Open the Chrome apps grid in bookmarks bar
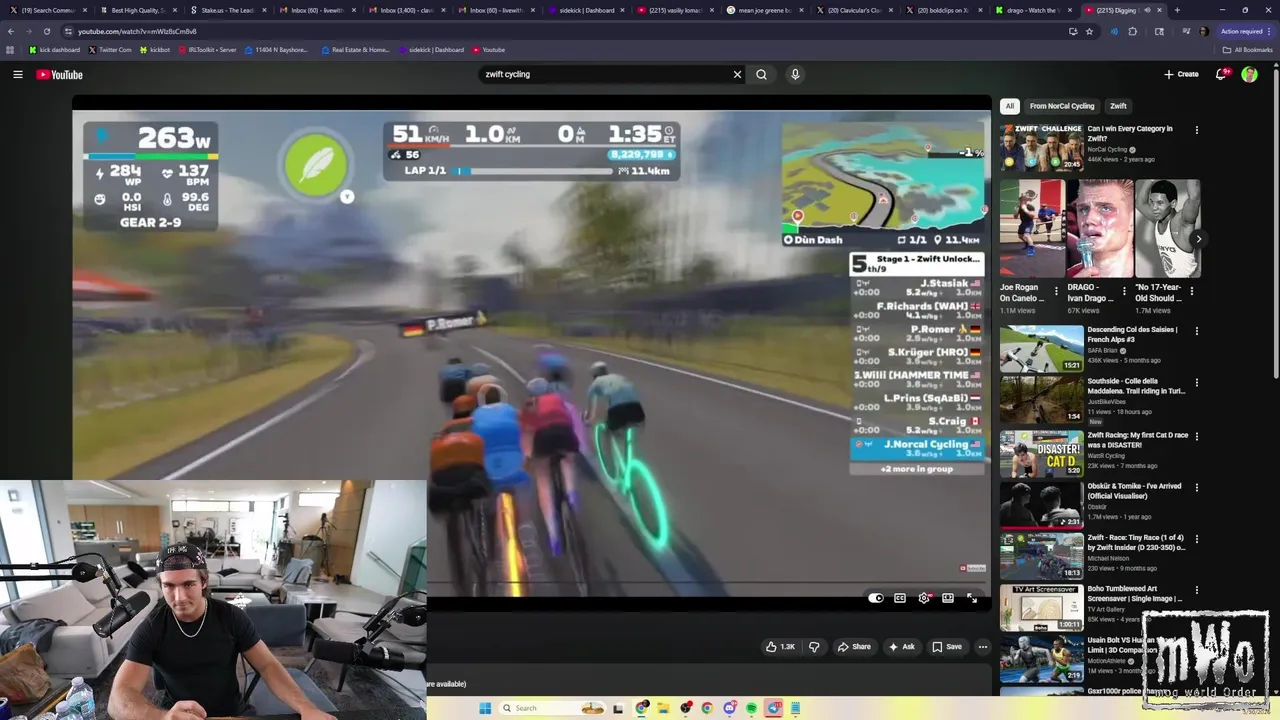The height and width of the screenshot is (720, 1280). (x=11, y=50)
